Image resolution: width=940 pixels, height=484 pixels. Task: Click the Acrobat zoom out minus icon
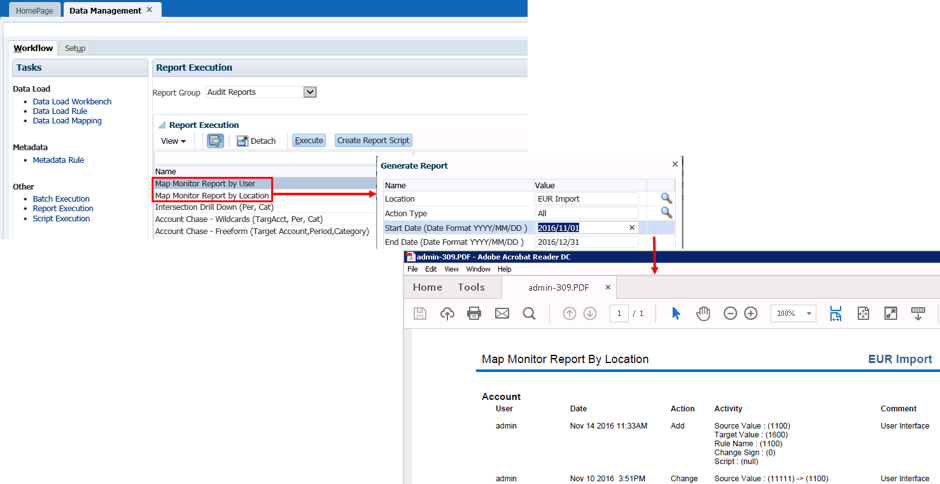pyautogui.click(x=730, y=314)
